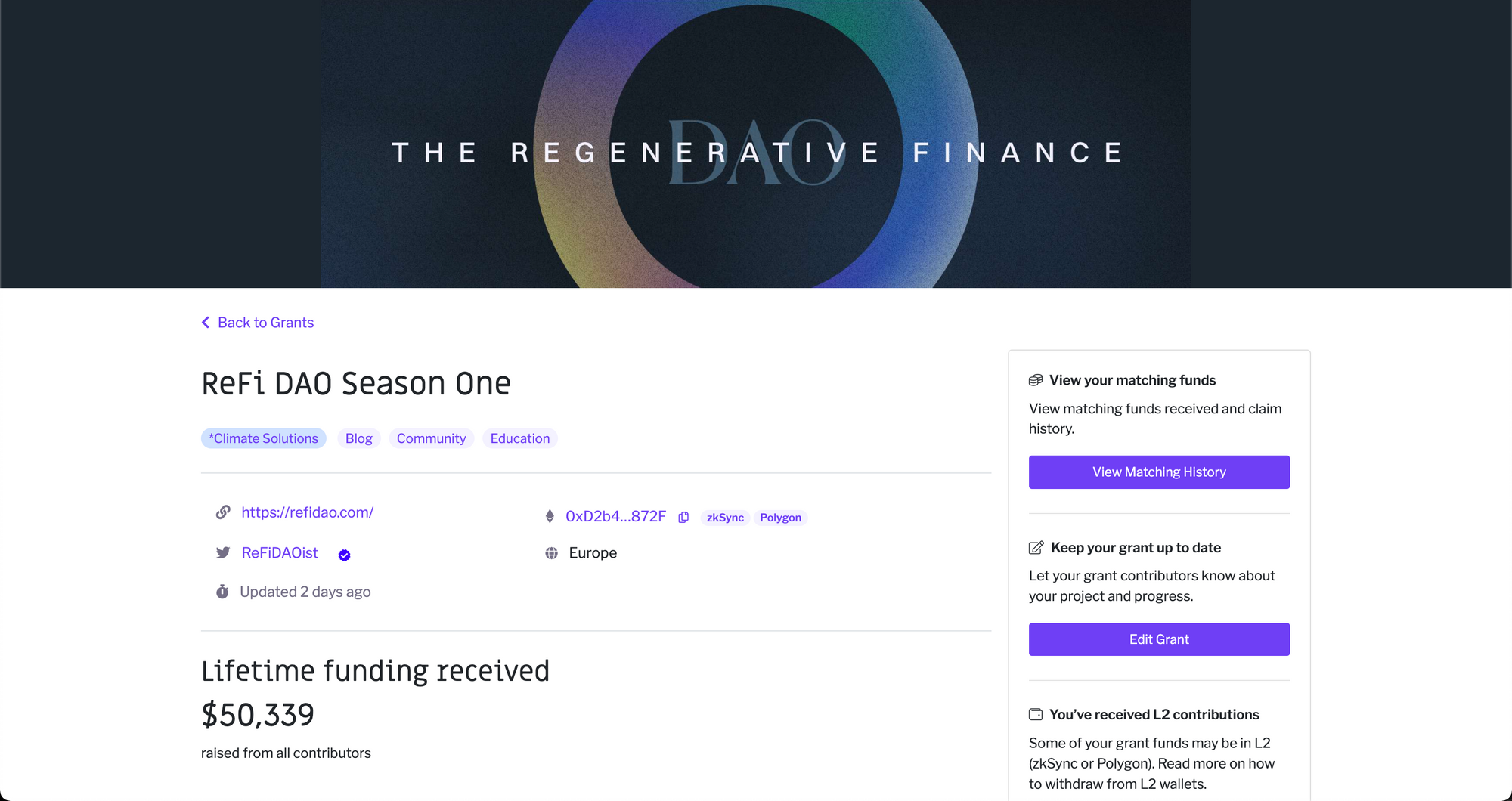1512x801 pixels.
Task: Click the zkSync network badge
Action: pyautogui.click(x=725, y=518)
